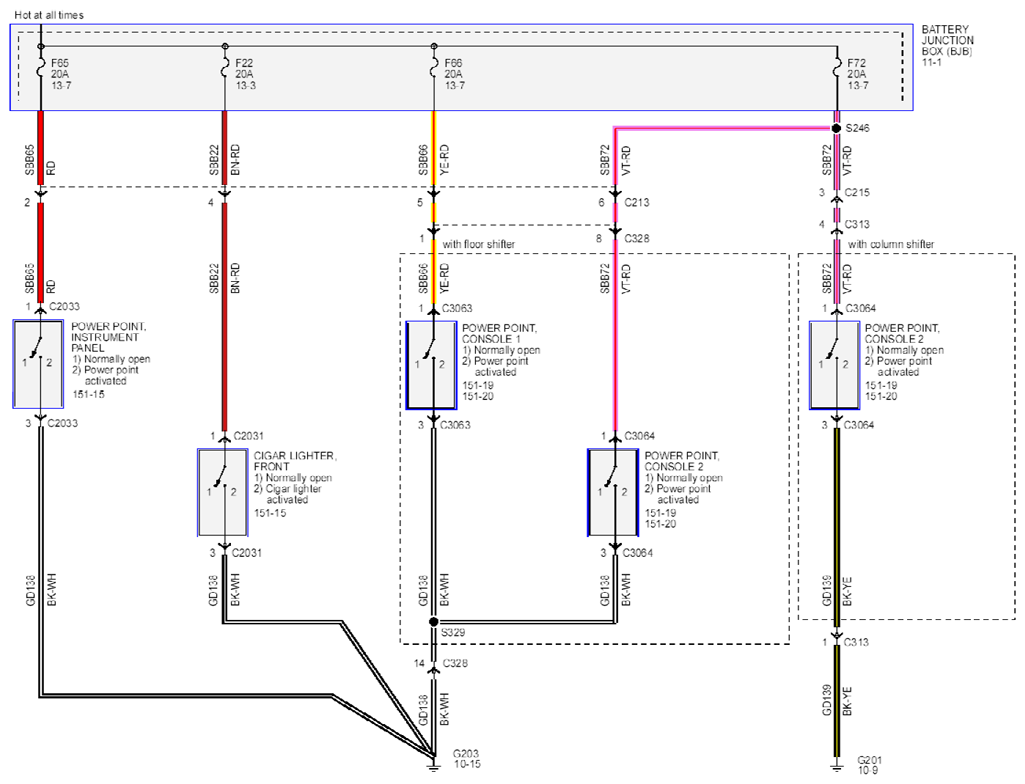Click the "F72 20A" fuse label

857,69
